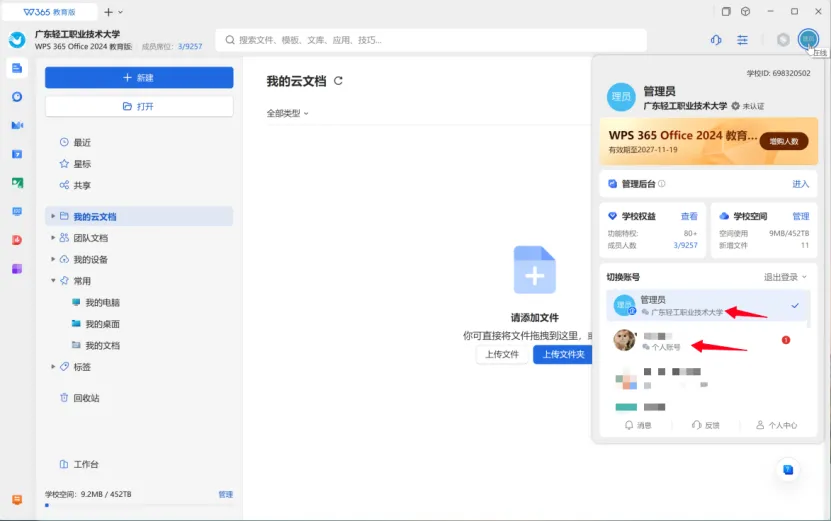This screenshot has width=831, height=521.
Task: Open the tab list dropdown arrow next to plus
Action: coord(121,12)
